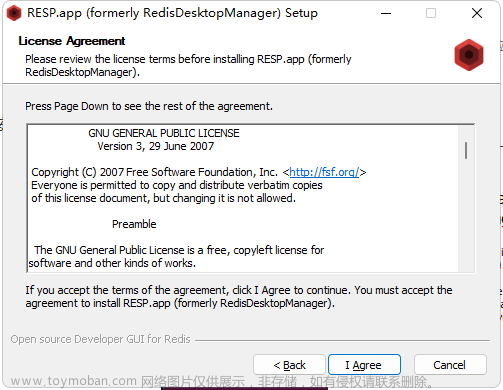Image resolution: width=503 pixels, height=390 pixels.
Task: Click the red hexagon logo in header
Action: [469, 55]
